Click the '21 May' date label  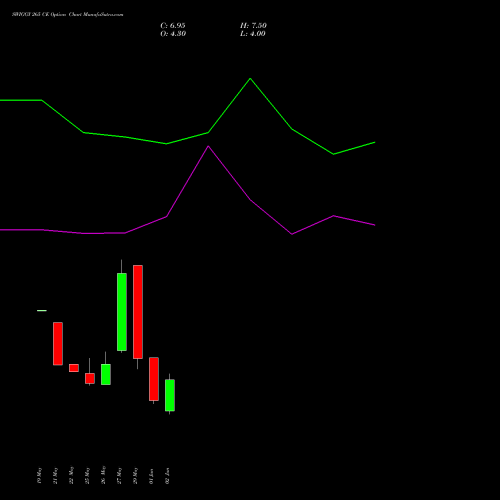click(55, 476)
